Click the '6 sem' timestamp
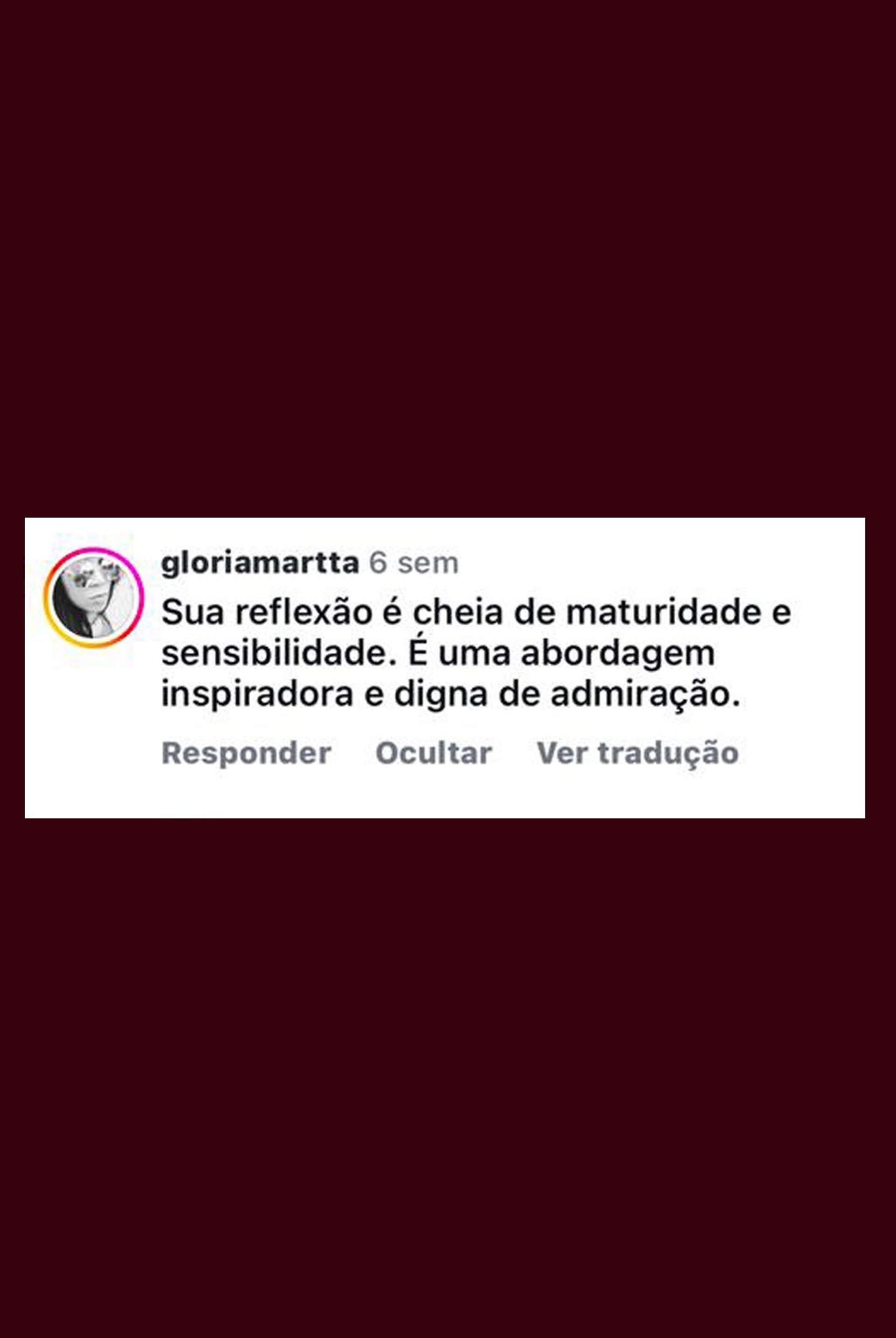The width and height of the screenshot is (896, 1338). click(x=414, y=563)
